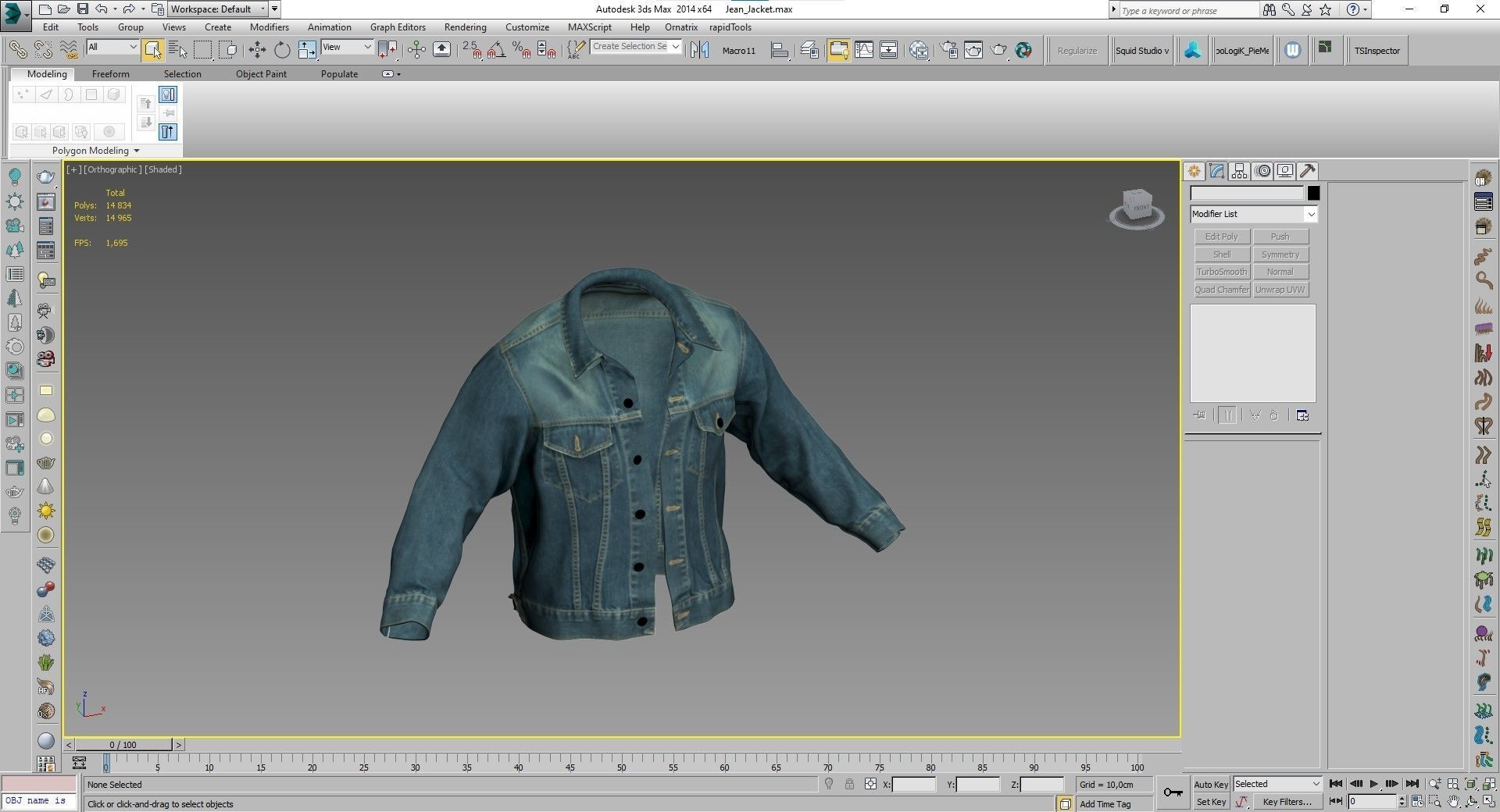This screenshot has height=812, width=1500.
Task: Open Key Filters dialog
Action: pyautogui.click(x=1286, y=802)
